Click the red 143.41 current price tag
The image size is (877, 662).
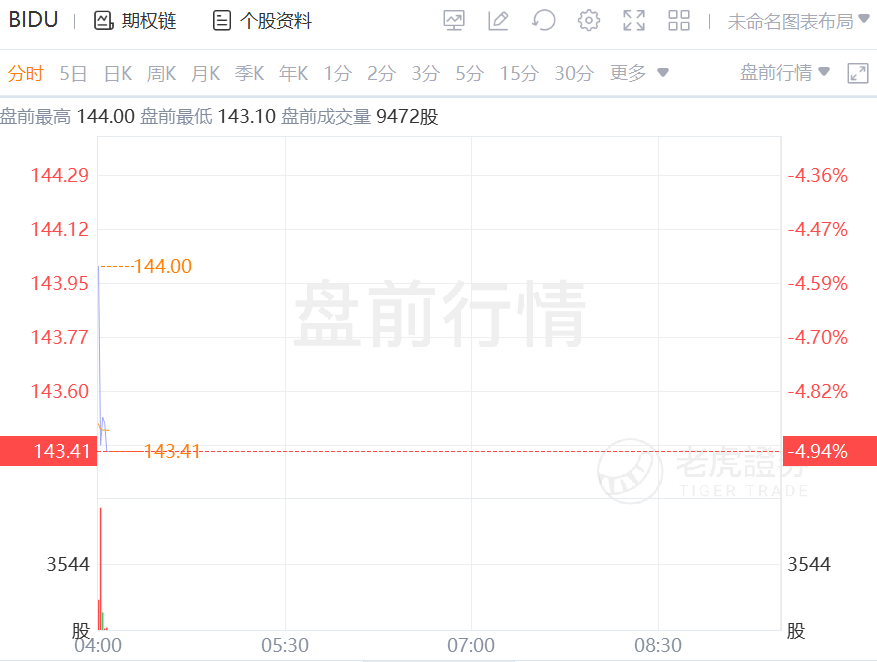49,451
